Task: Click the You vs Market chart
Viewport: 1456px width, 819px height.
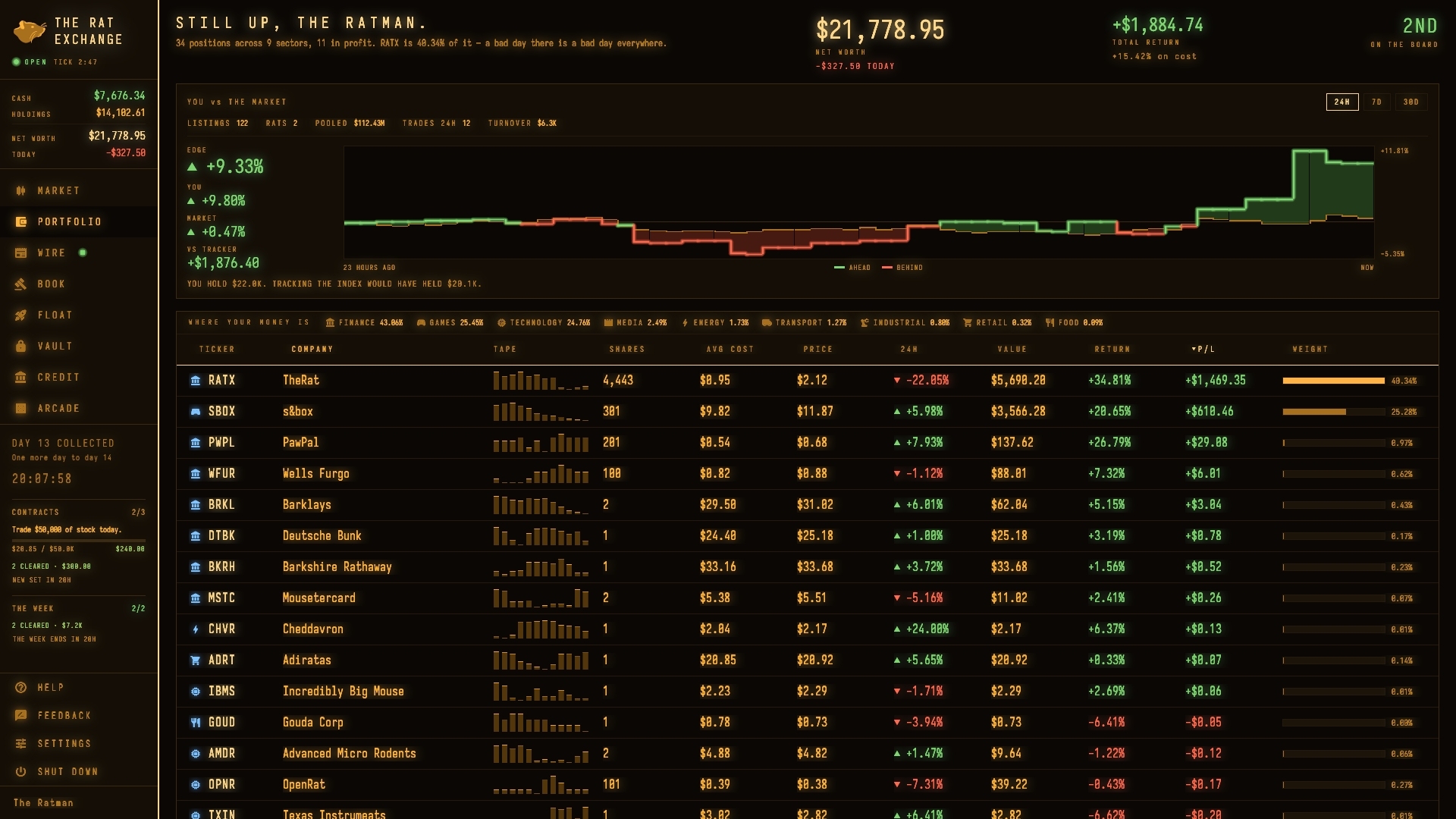Action: click(x=858, y=202)
